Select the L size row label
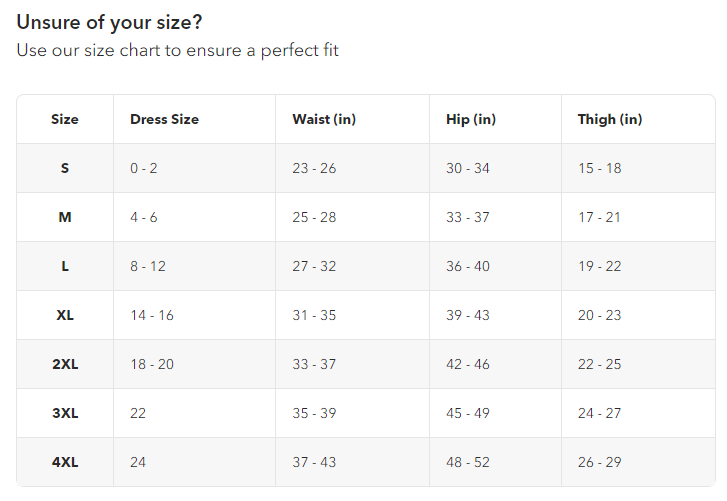 (65, 266)
